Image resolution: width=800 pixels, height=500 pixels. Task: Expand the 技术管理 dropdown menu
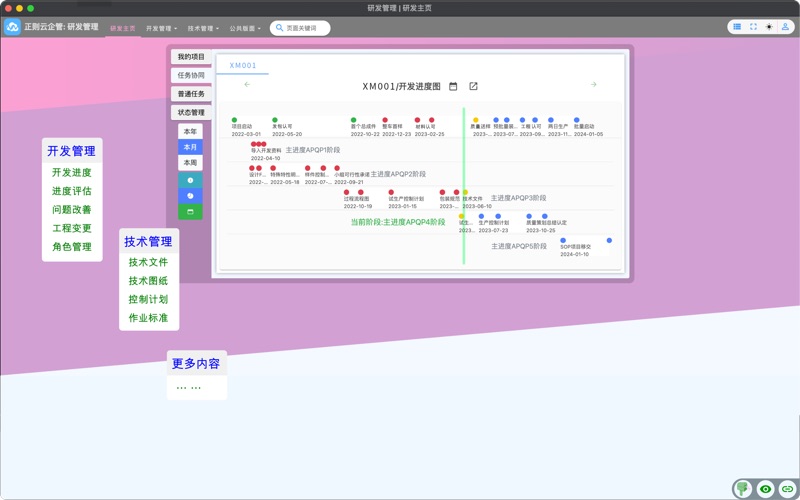click(203, 29)
